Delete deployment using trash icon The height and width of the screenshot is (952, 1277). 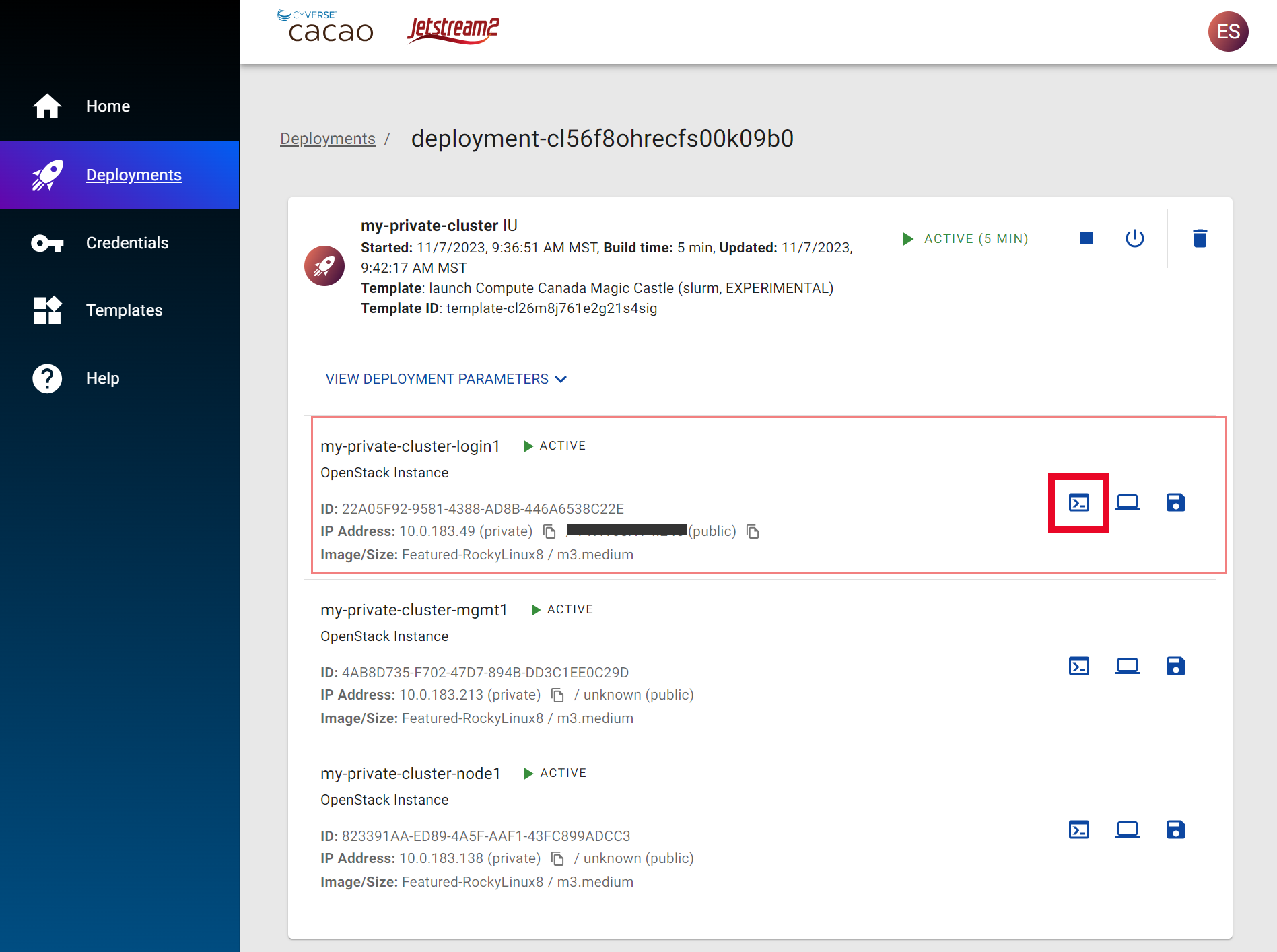1200,238
